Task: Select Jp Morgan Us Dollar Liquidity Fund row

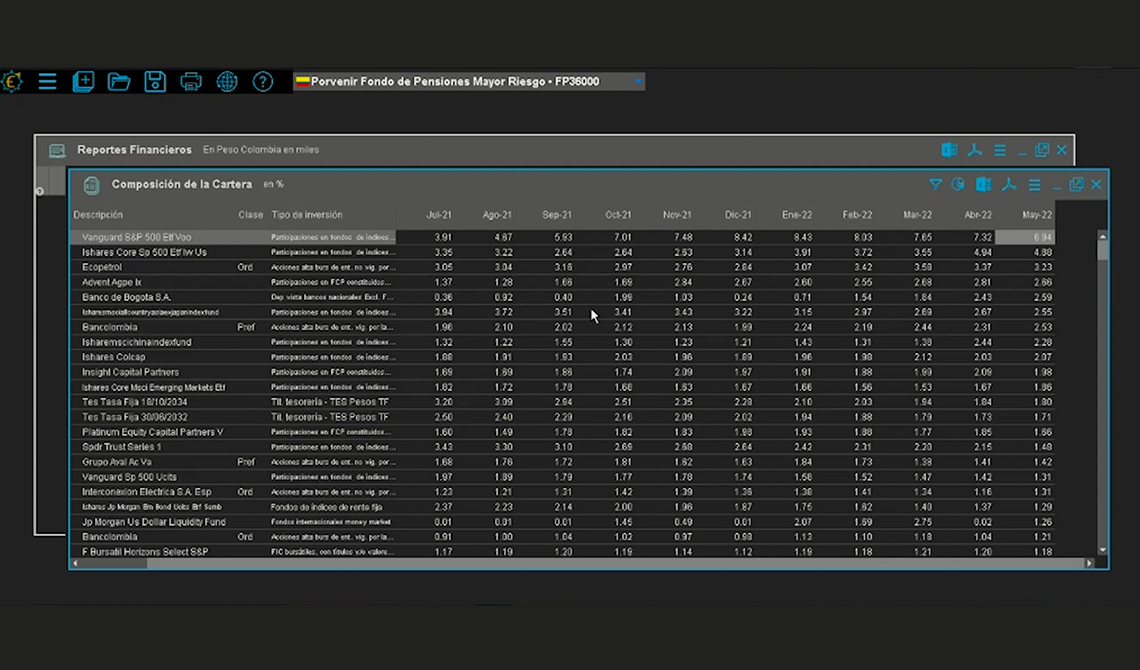Action: click(x=562, y=522)
